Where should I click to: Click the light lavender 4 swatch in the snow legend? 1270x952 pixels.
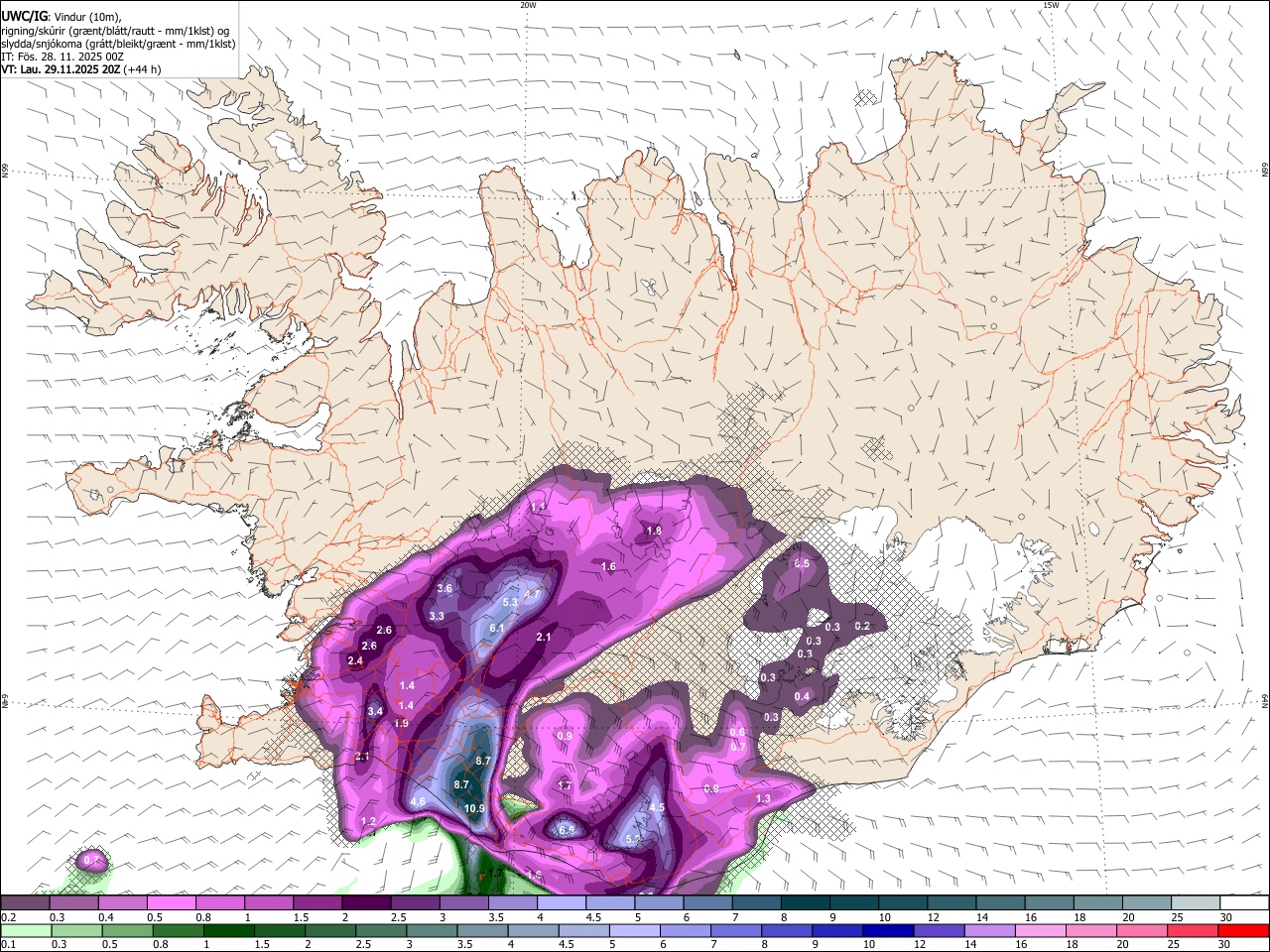tap(561, 902)
